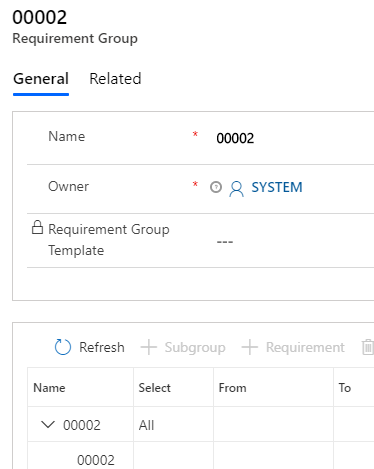Click the Subgroup button label
The height and width of the screenshot is (469, 374).
pos(195,347)
